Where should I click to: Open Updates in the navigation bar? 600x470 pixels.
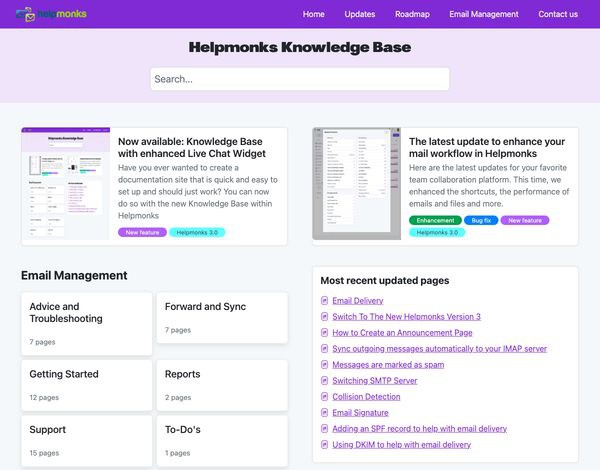coord(360,14)
